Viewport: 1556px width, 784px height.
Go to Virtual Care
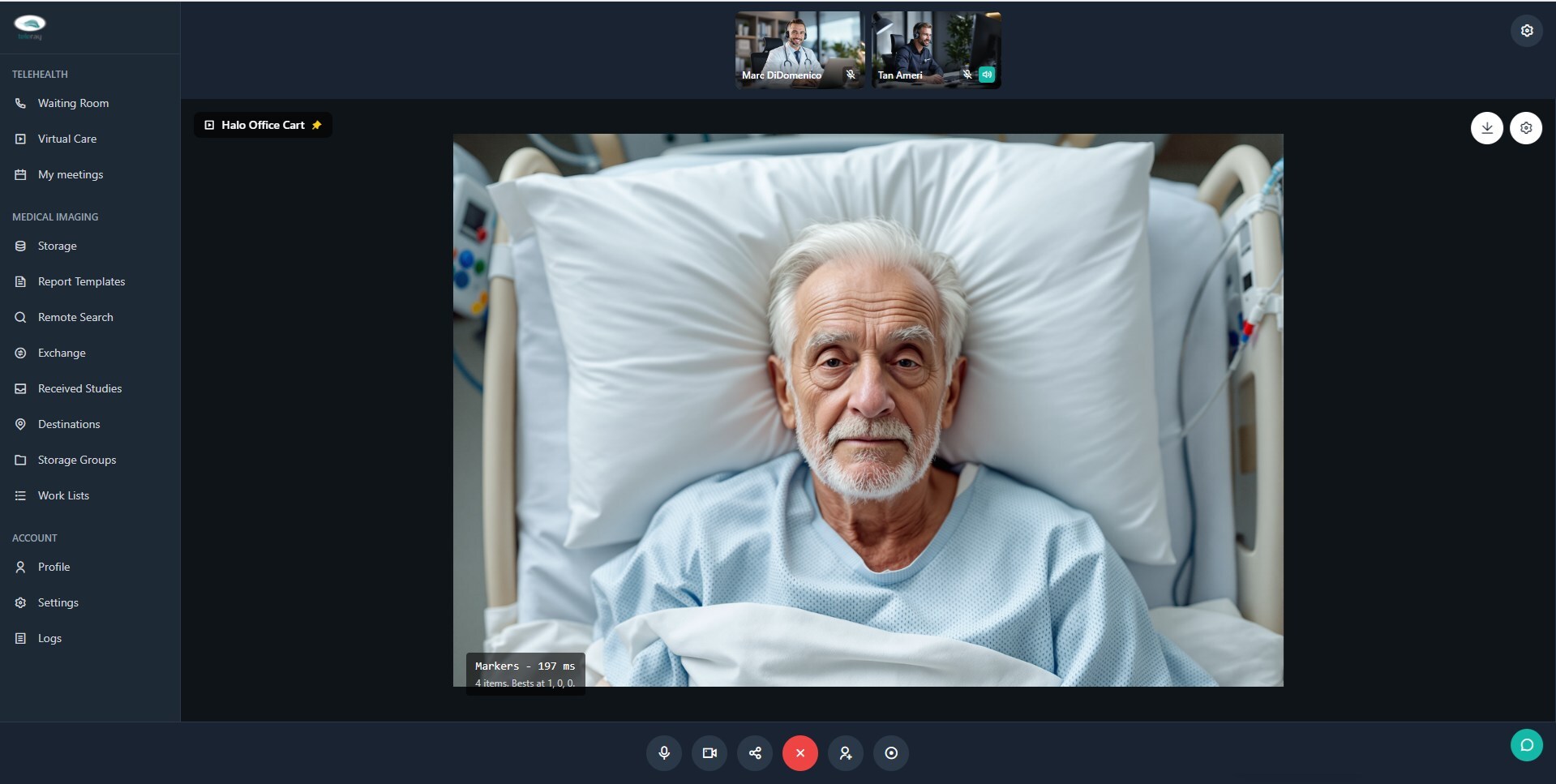[x=66, y=139]
